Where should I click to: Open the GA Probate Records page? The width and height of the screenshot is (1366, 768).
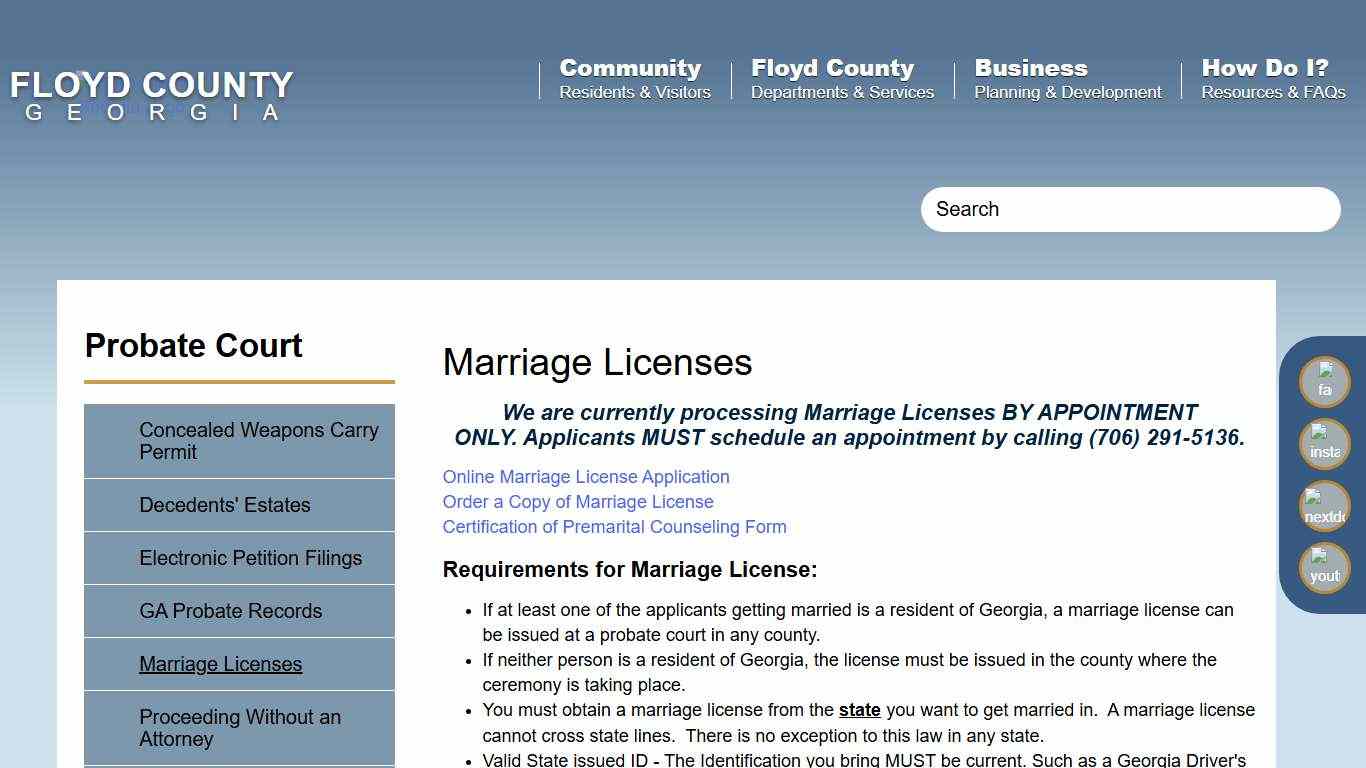[230, 611]
